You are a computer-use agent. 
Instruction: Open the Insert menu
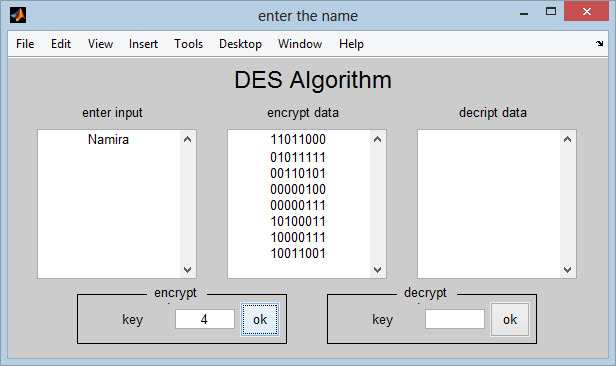(143, 44)
